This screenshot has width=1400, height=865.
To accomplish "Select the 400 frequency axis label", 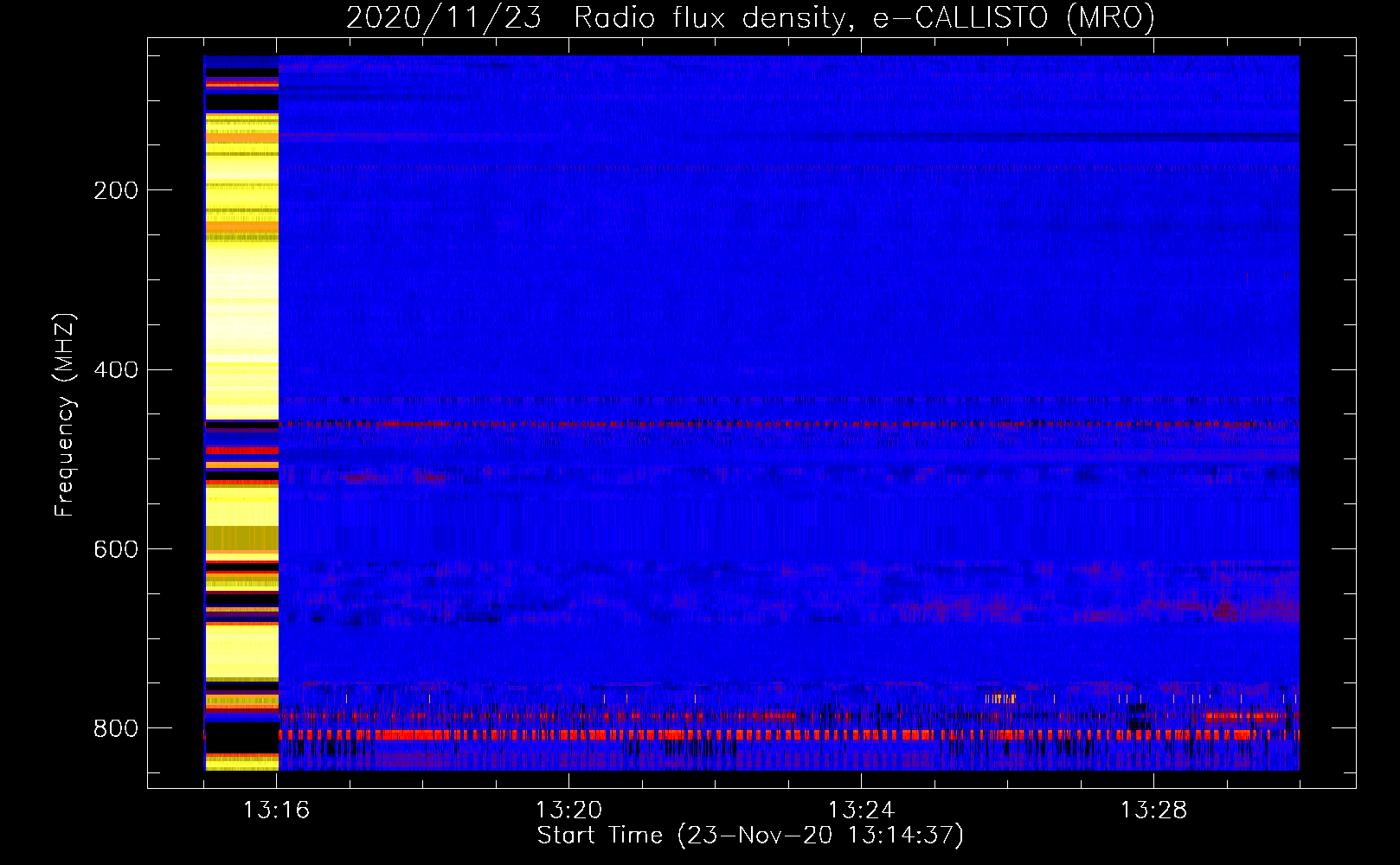I will pyautogui.click(x=116, y=370).
